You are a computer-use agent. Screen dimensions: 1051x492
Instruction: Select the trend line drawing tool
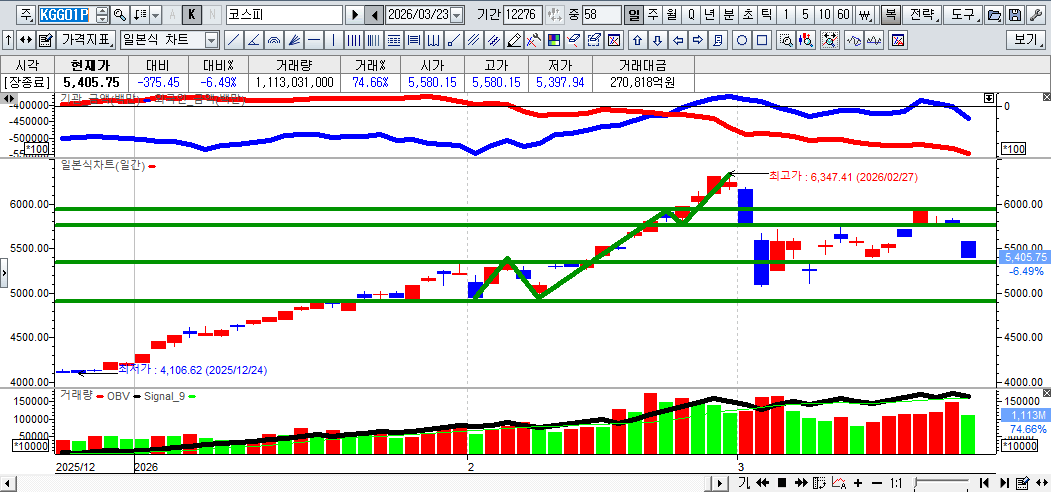coord(233,40)
